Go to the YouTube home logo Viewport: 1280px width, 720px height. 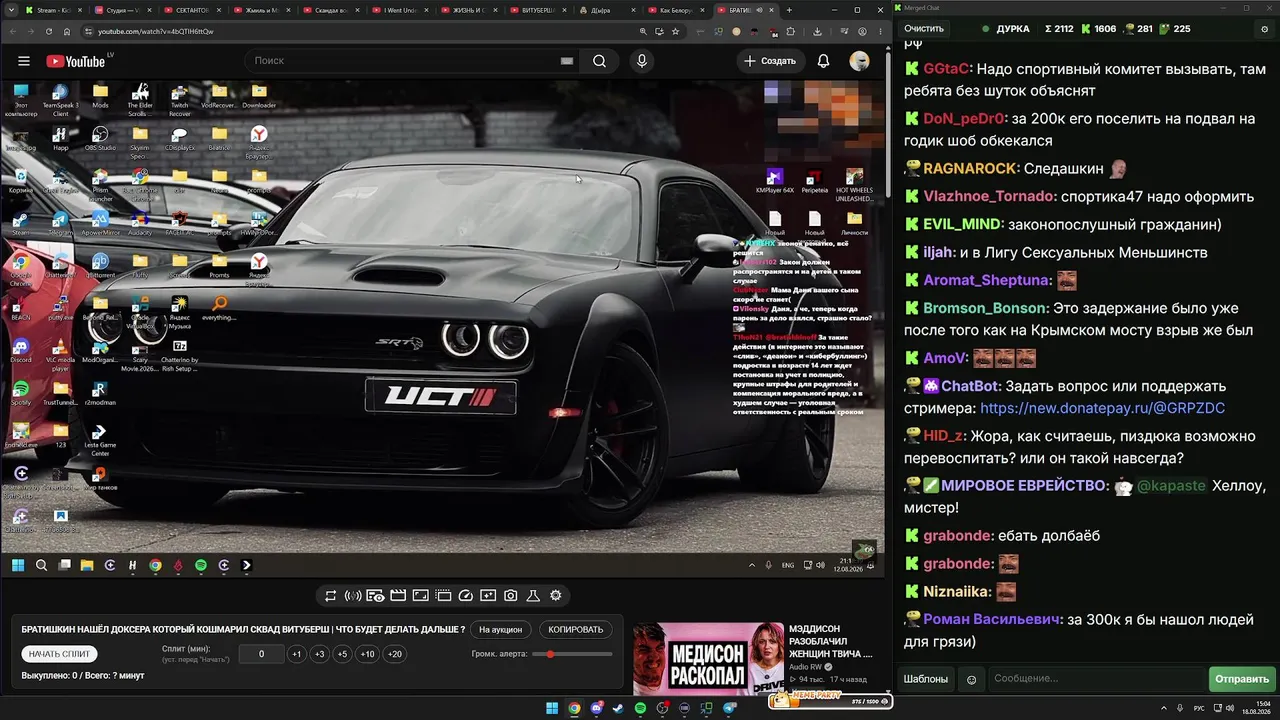pyautogui.click(x=75, y=61)
